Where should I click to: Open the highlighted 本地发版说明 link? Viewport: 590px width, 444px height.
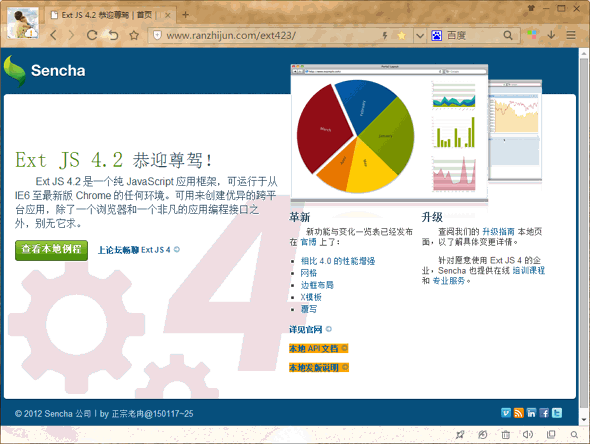319,367
